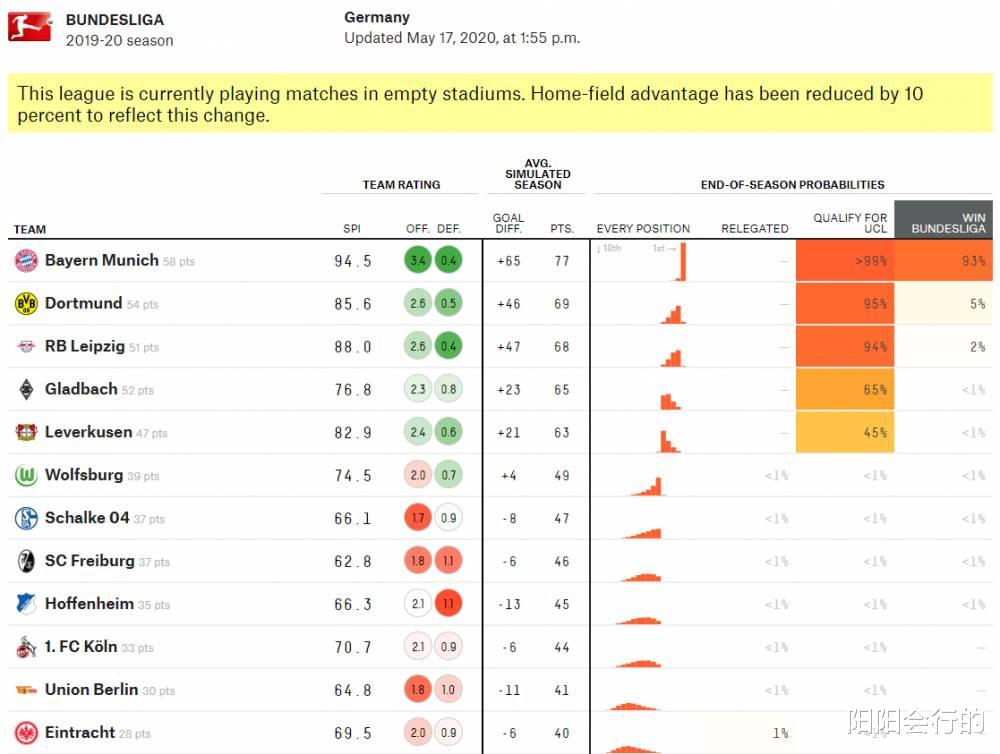Click the SC Freiburg crest
This screenshot has height=754, width=1000.
pyautogui.click(x=26, y=561)
